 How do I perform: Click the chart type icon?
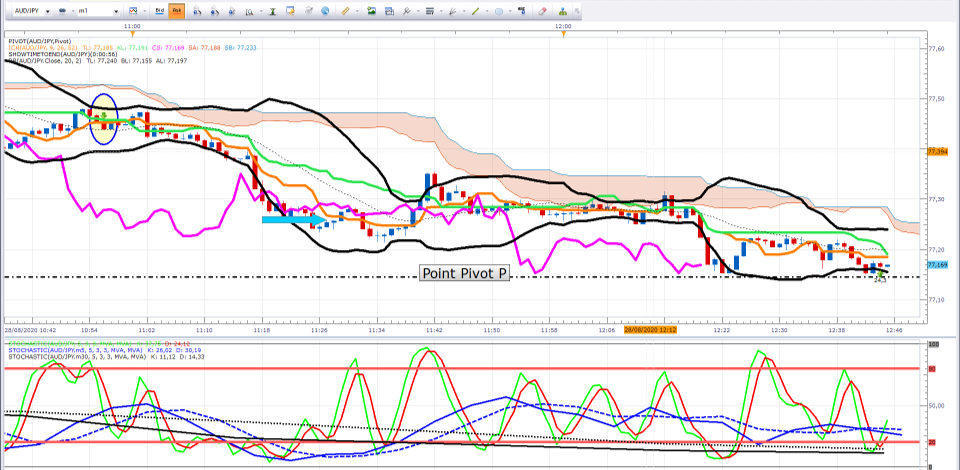click(x=133, y=11)
